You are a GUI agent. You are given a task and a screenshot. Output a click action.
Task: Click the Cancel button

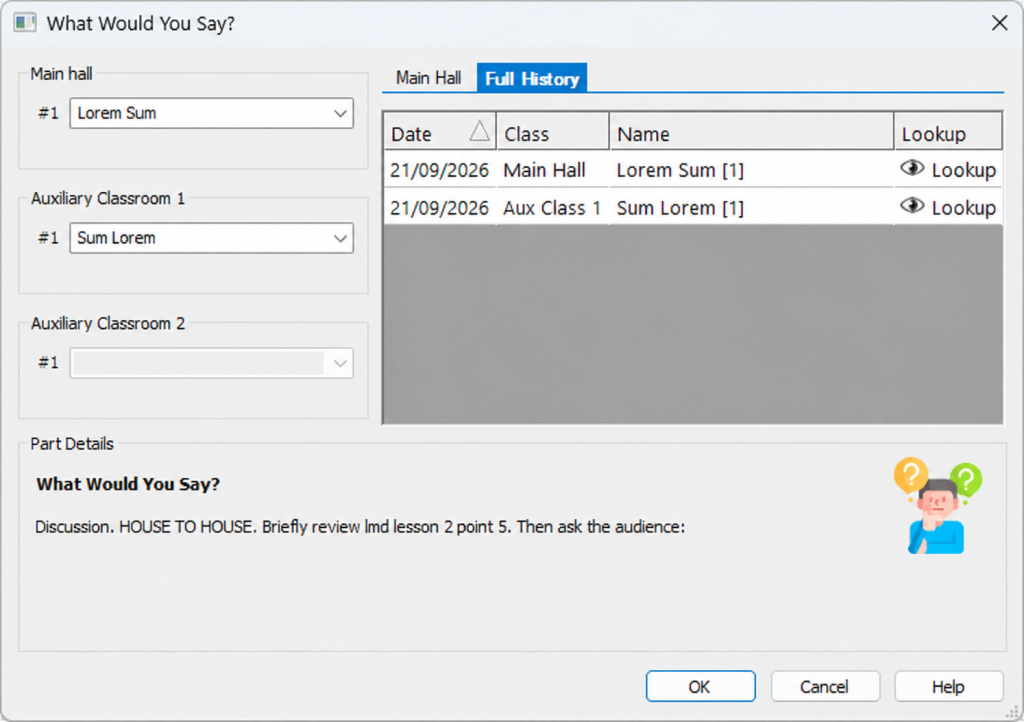825,687
